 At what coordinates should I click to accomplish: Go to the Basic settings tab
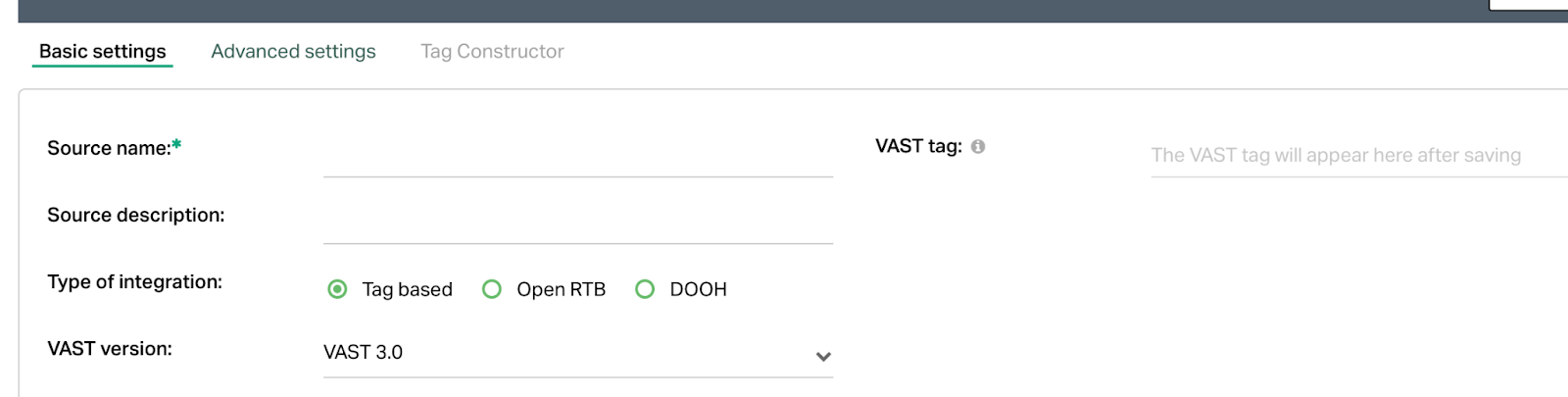click(103, 51)
